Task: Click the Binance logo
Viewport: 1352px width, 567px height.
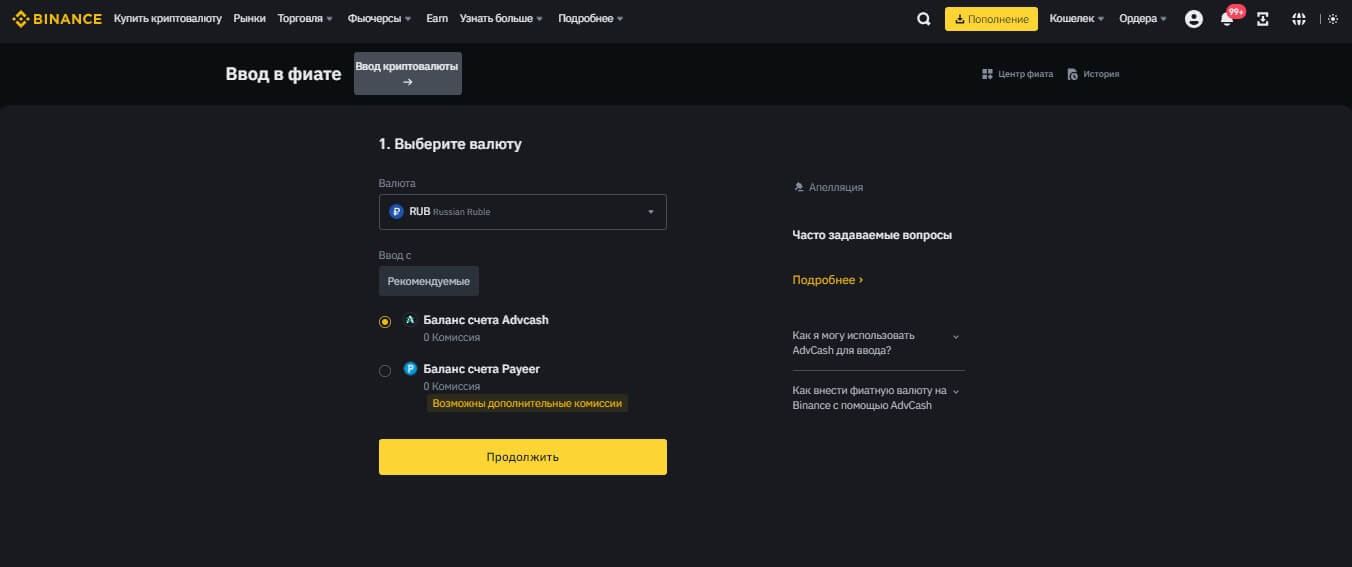Action: tap(57, 18)
